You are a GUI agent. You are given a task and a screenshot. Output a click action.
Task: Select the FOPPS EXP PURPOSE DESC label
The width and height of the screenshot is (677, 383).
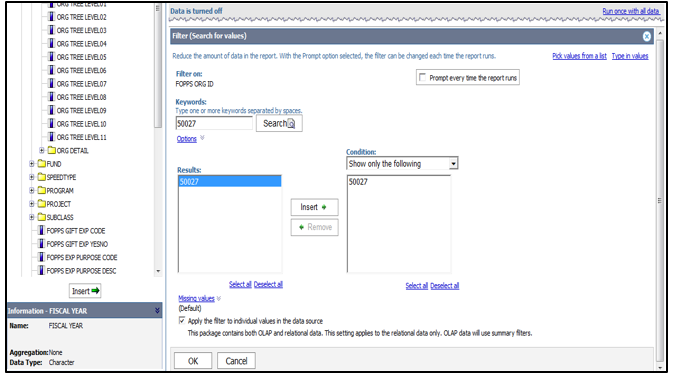(x=81, y=271)
